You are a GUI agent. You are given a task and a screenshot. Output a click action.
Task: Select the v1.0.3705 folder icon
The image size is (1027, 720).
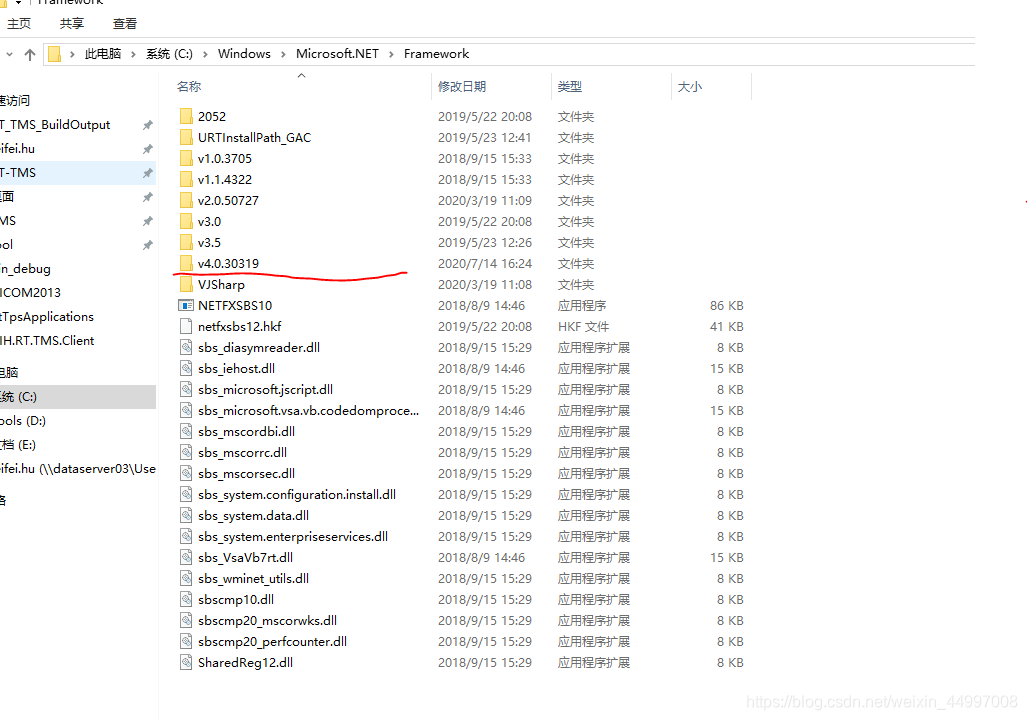pyautogui.click(x=186, y=159)
